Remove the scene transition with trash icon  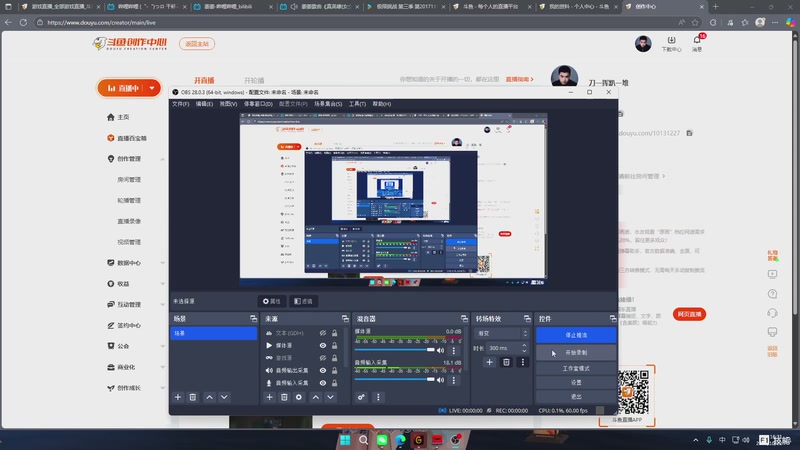[506, 362]
